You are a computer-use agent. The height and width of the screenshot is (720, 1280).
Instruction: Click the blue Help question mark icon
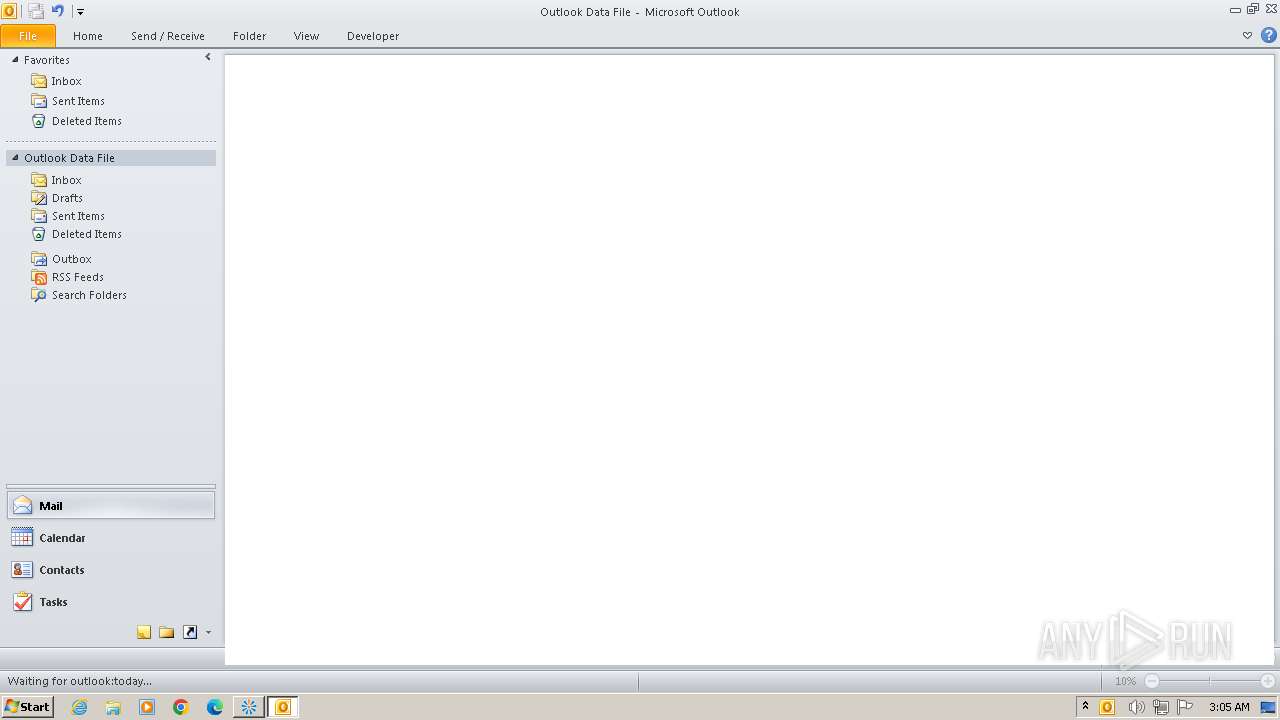pos(1268,35)
